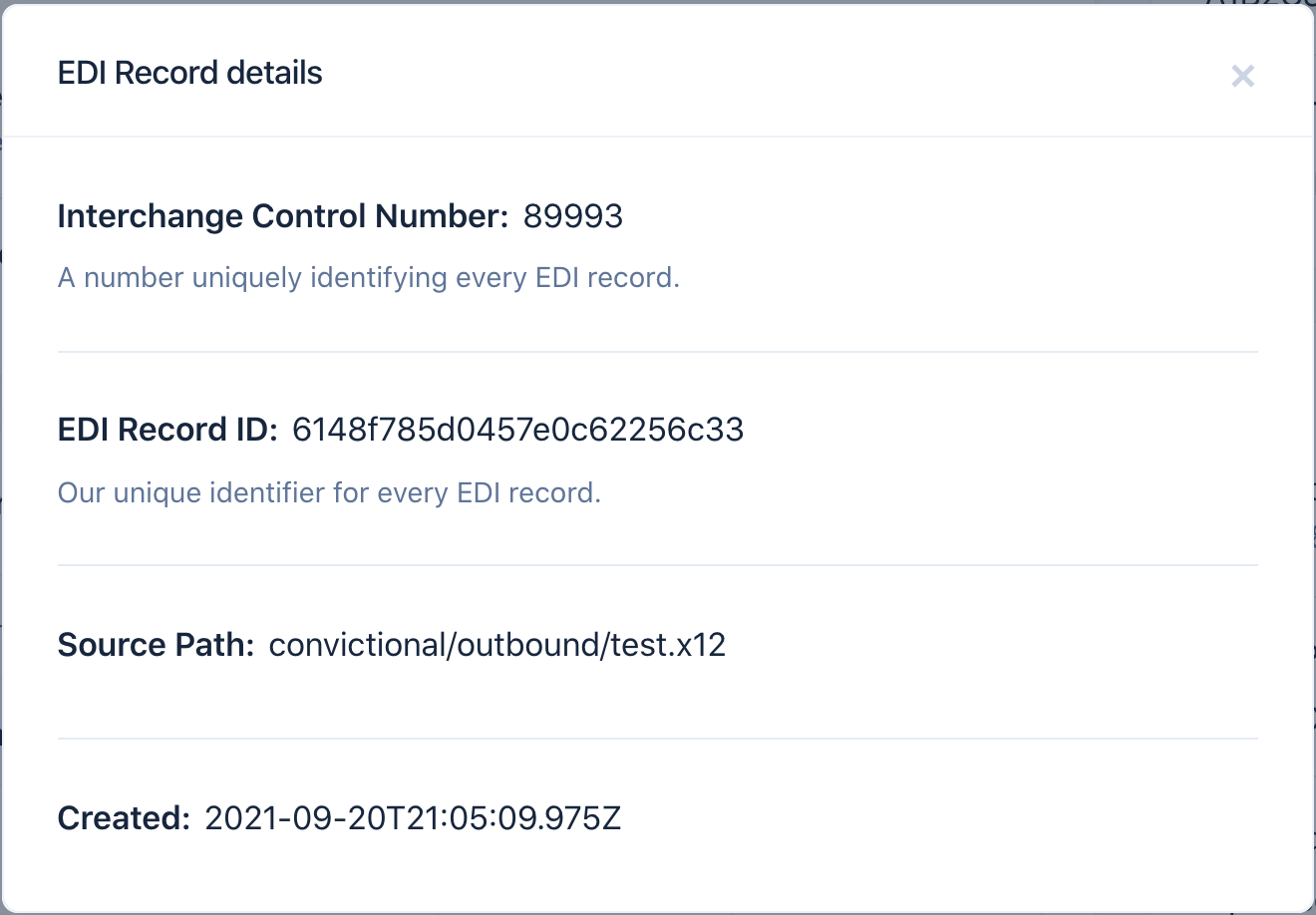This screenshot has height=915, width=1316.
Task: Select the 6148f785d0457e0c62256c33 record ID value
Action: [517, 430]
